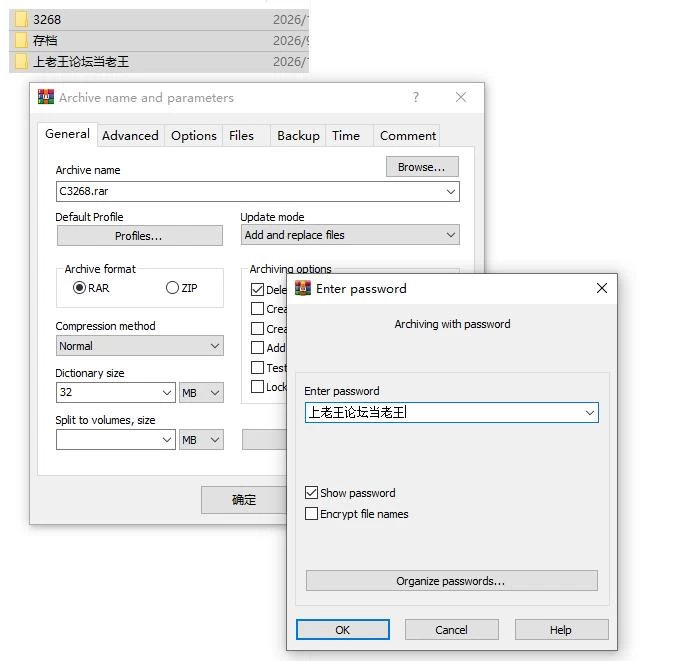The image size is (695, 661).
Task: Select the 存档 folder name text
Action: click(45, 40)
